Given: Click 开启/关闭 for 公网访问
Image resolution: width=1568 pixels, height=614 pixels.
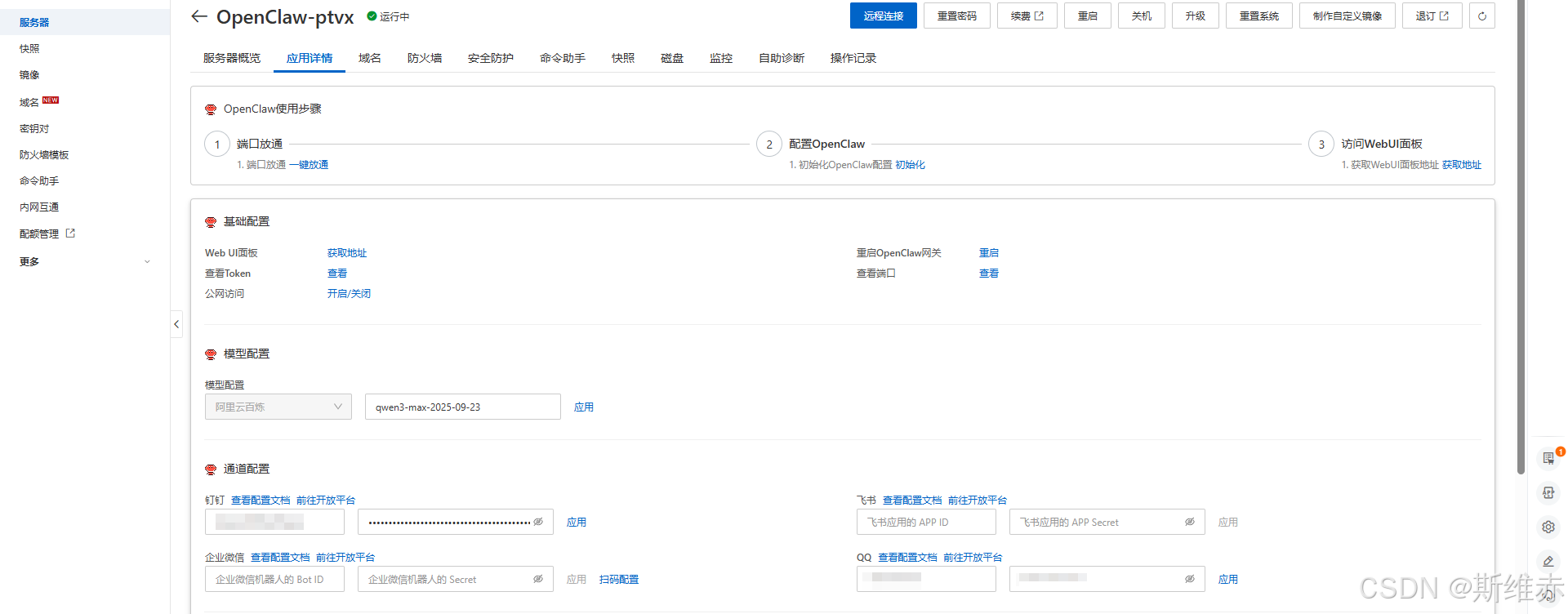Looking at the screenshot, I should [x=349, y=294].
